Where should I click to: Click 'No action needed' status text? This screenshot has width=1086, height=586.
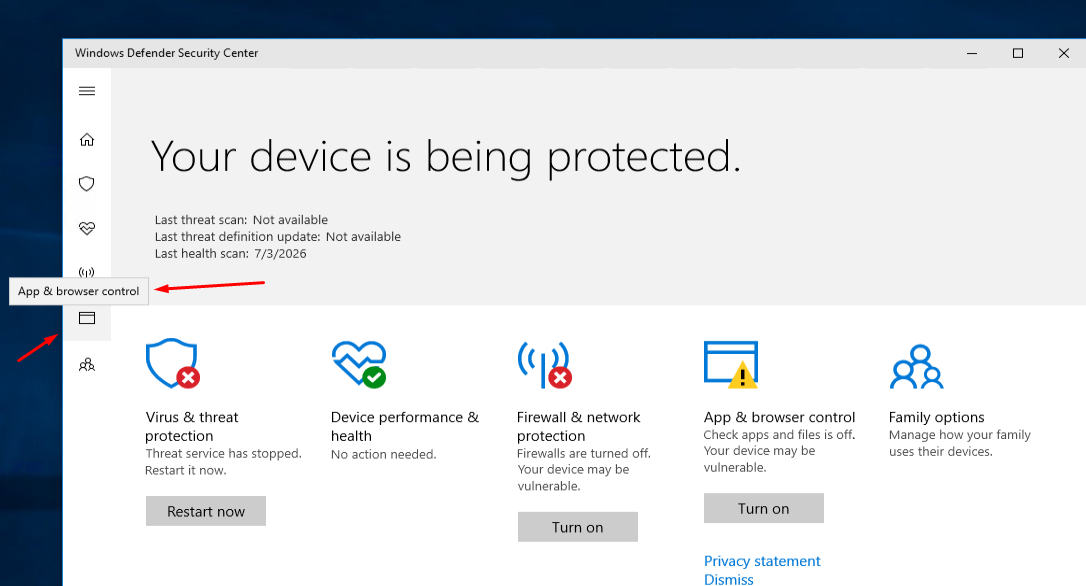[383, 454]
